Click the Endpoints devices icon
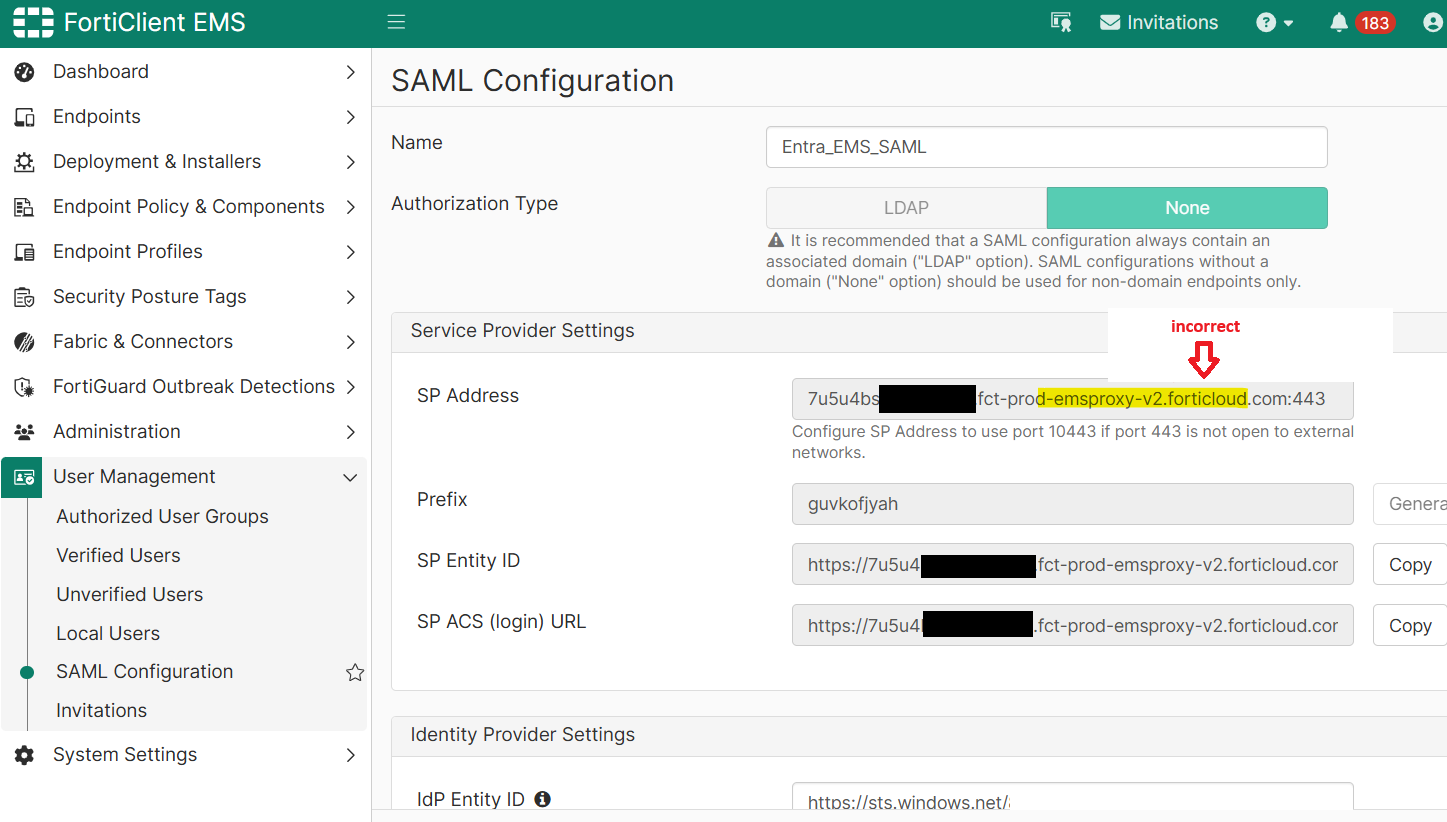 point(24,117)
